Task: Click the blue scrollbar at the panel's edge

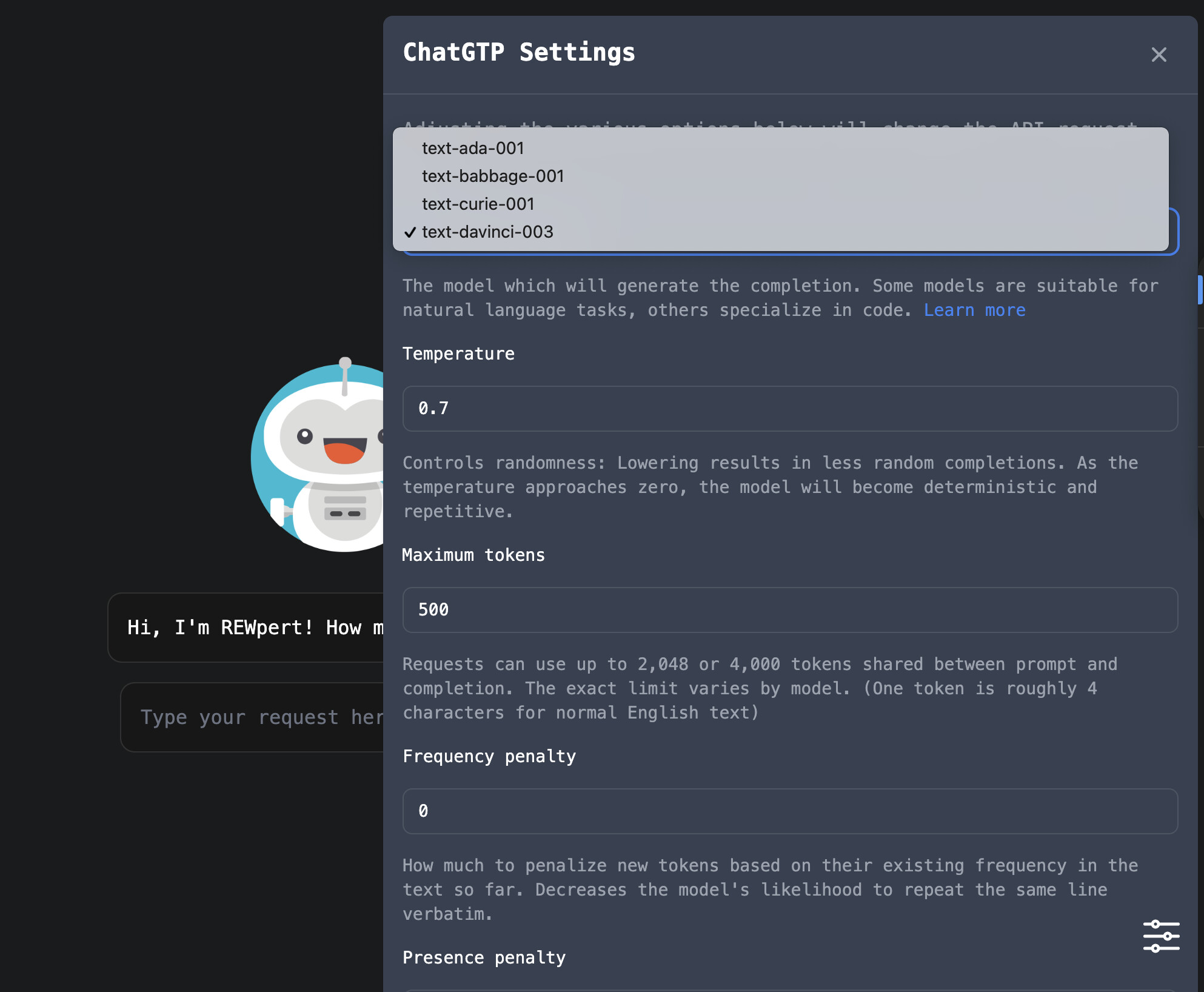Action: pyautogui.click(x=1200, y=290)
